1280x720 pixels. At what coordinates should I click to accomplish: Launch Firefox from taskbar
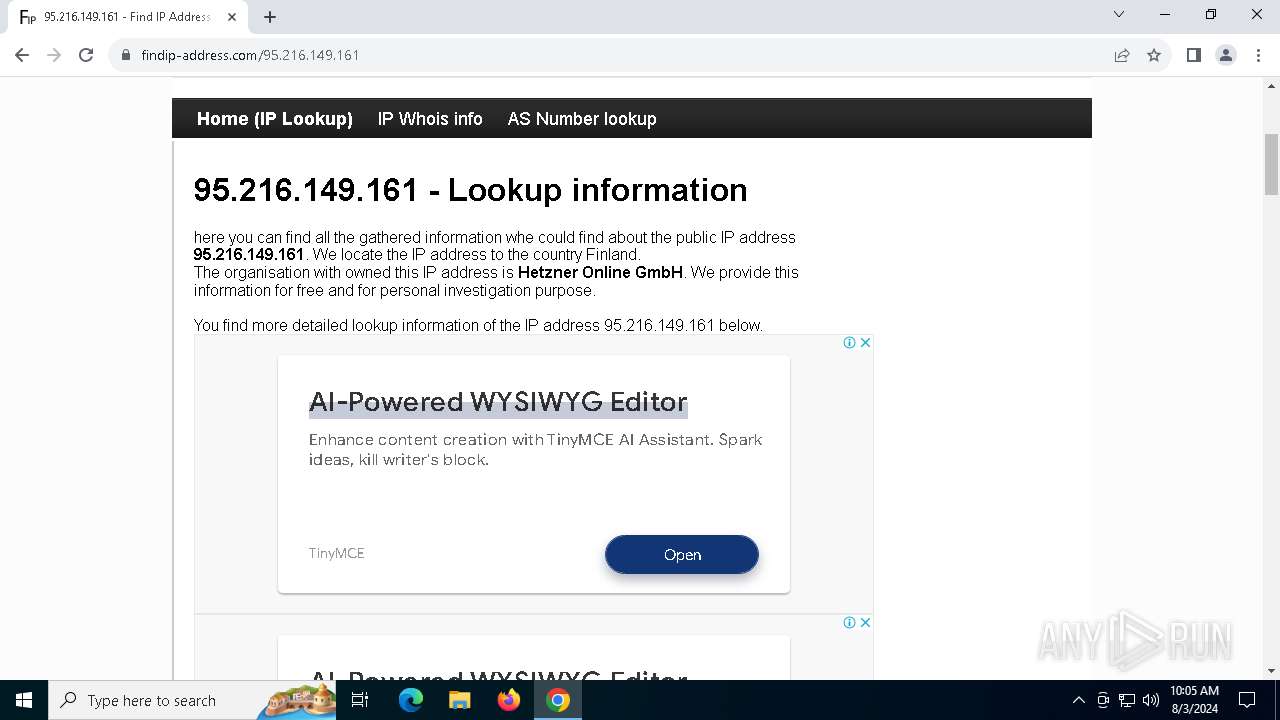pyautogui.click(x=509, y=700)
